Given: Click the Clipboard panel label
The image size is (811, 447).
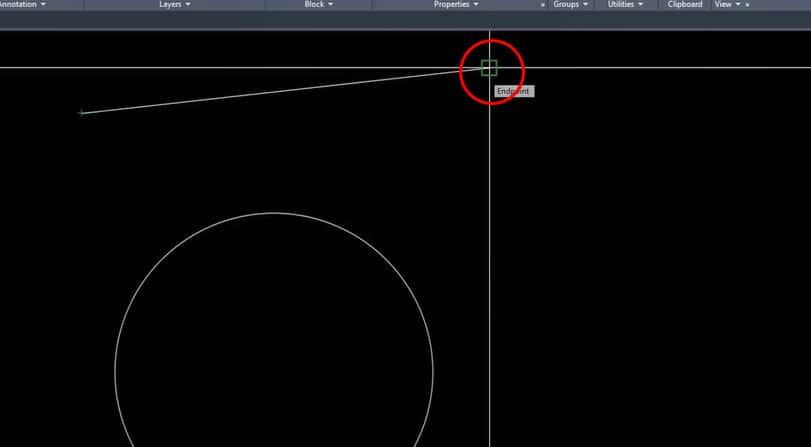Looking at the screenshot, I should click(x=685, y=4).
